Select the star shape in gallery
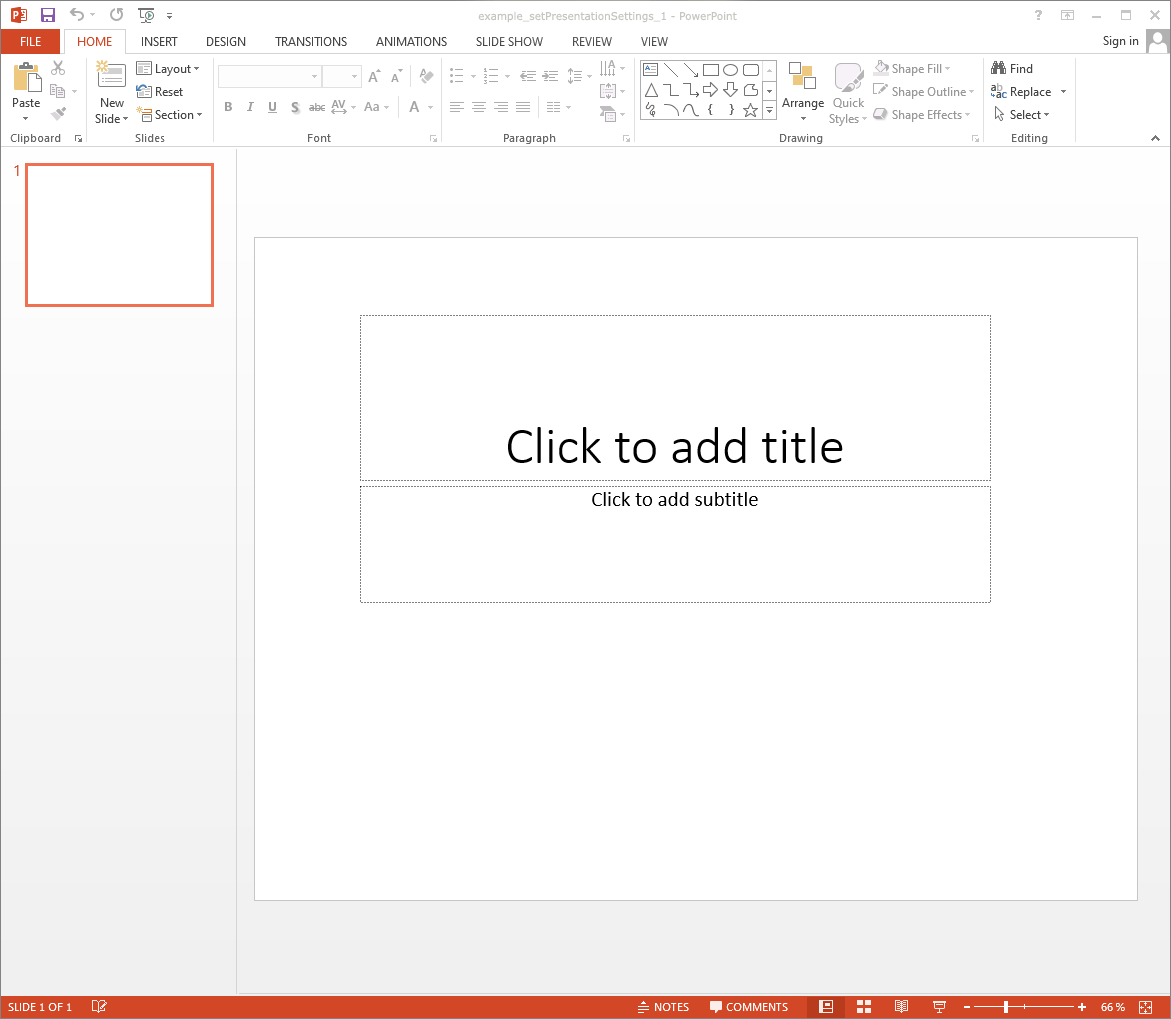The width and height of the screenshot is (1171, 1019). tap(751, 110)
